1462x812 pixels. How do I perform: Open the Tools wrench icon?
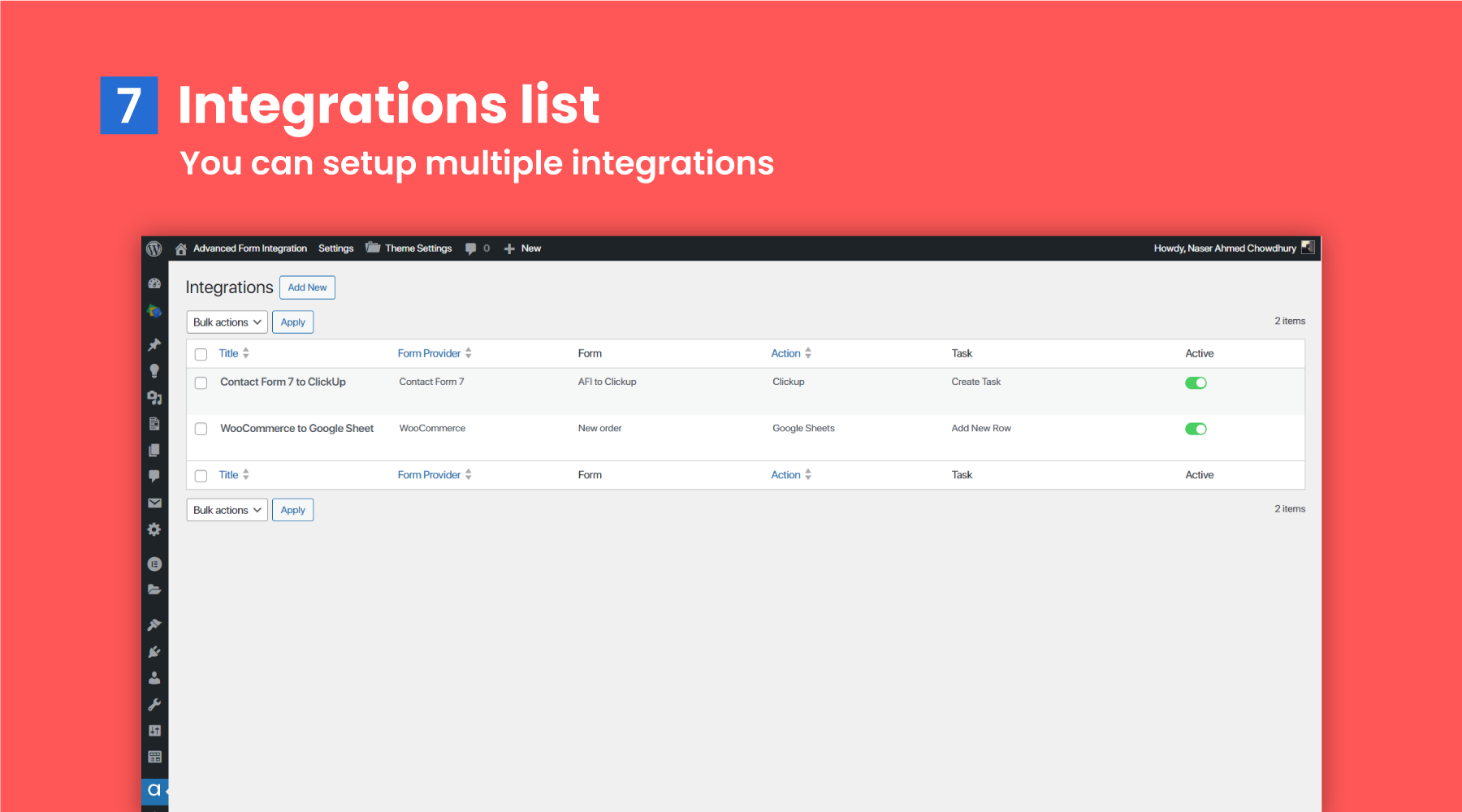[154, 704]
